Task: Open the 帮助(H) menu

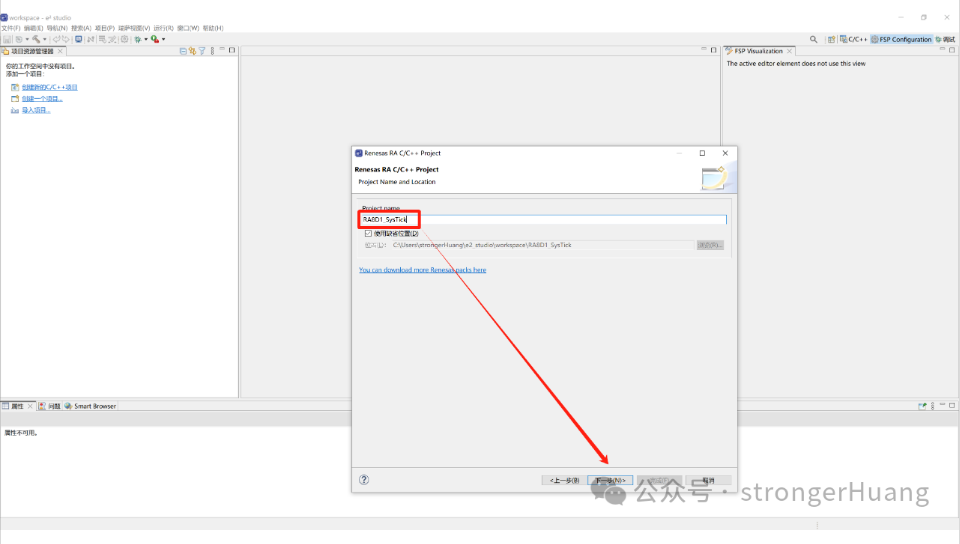Action: tap(213, 28)
